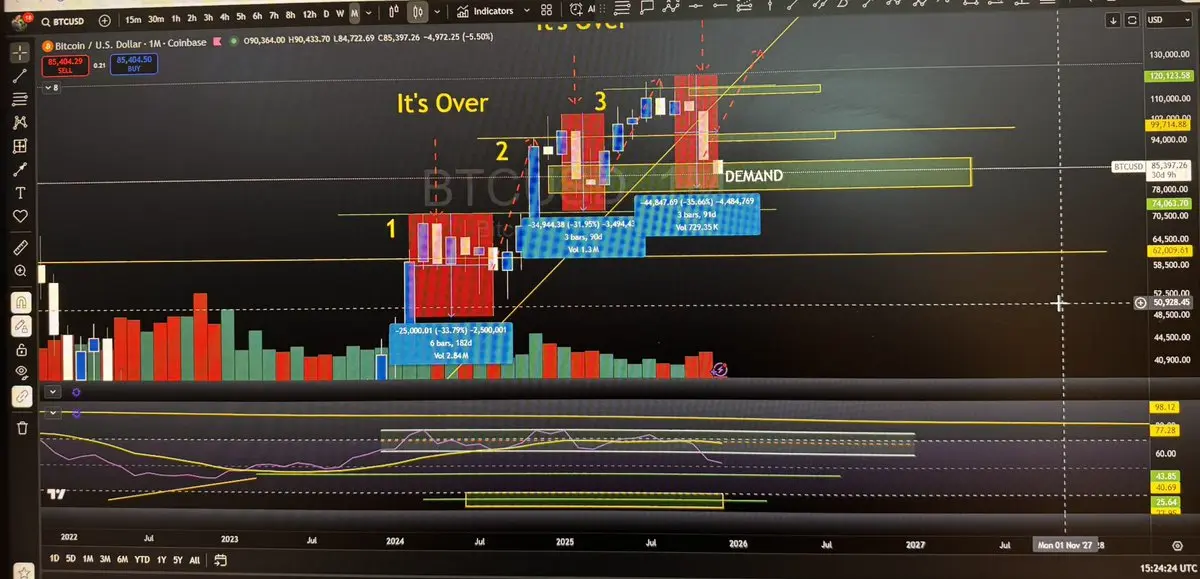
Task: Add symbol with plus circle icon
Action: click(104, 21)
